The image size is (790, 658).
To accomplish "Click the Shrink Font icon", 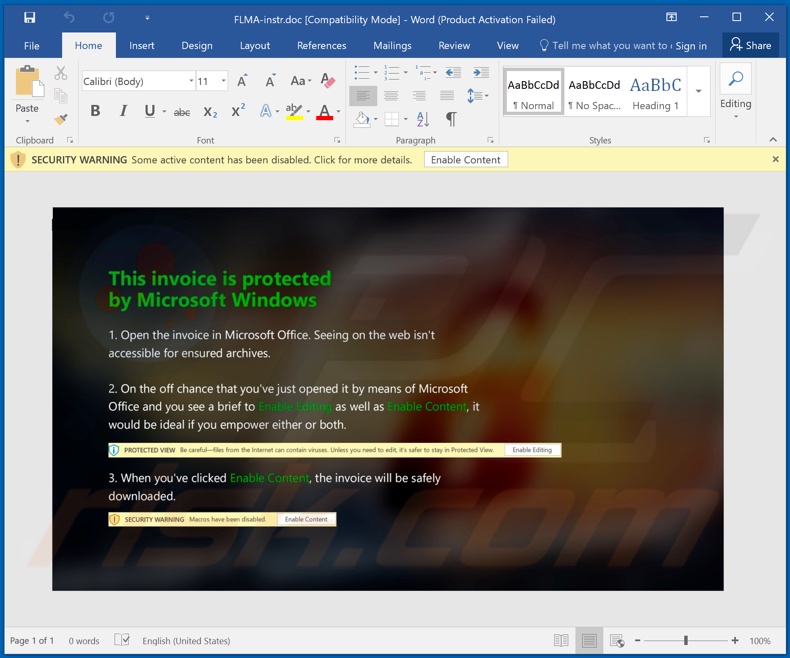I will [271, 81].
